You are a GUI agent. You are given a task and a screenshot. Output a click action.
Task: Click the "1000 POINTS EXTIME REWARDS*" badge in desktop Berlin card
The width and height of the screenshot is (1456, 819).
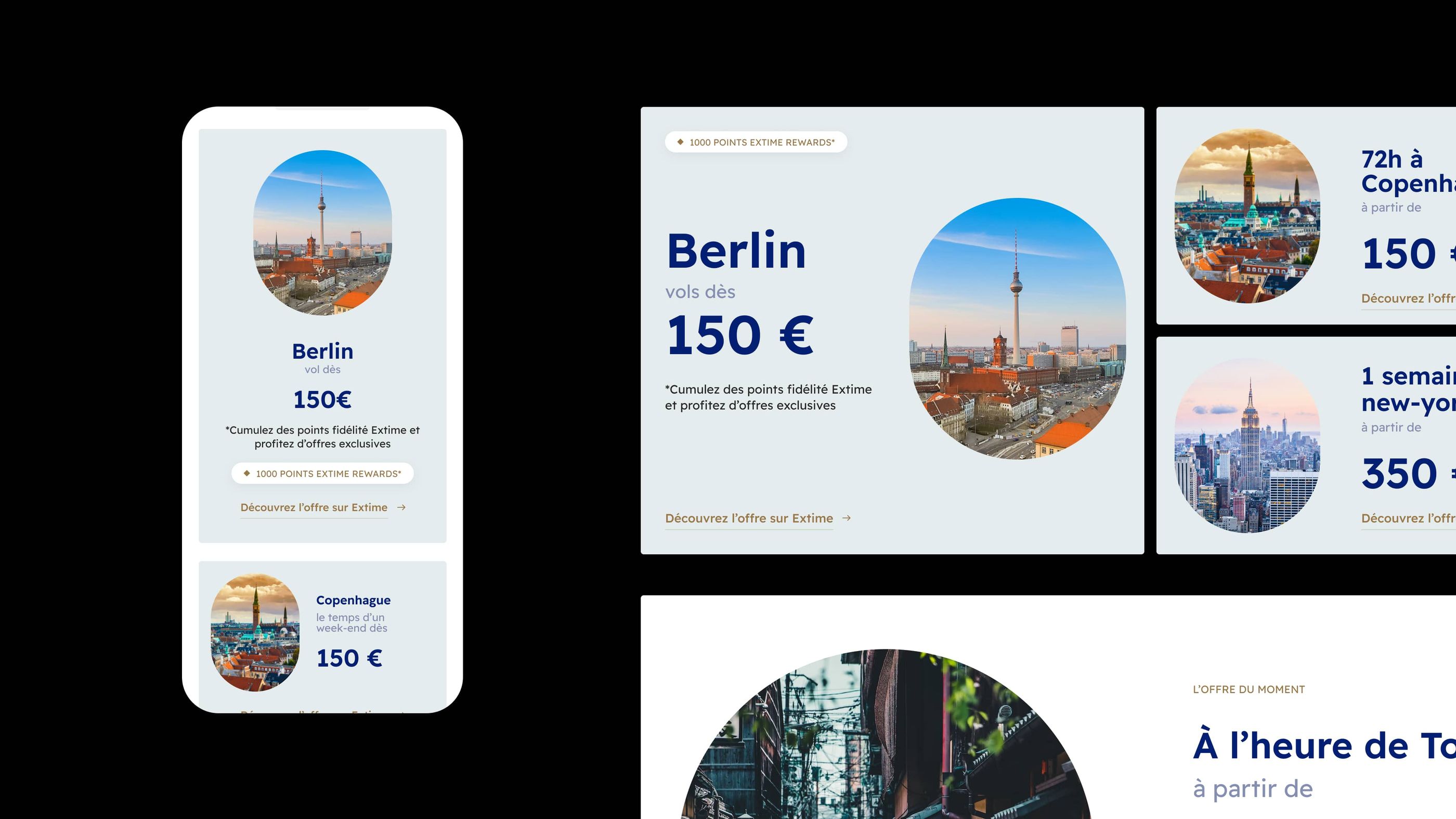(756, 142)
